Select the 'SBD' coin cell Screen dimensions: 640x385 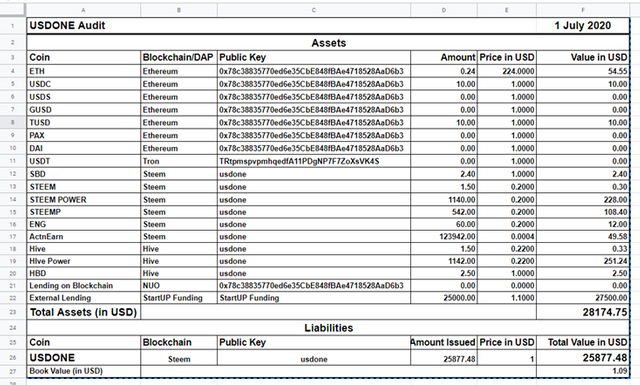pos(83,174)
